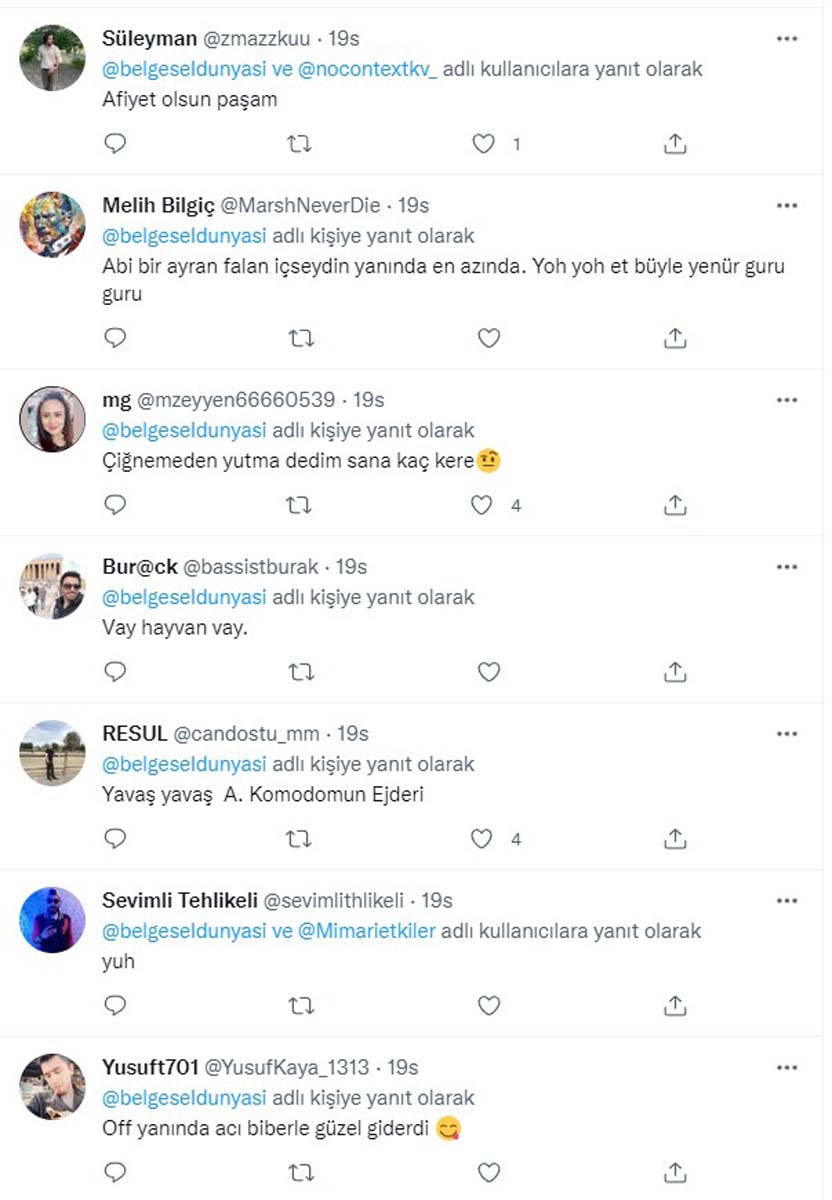Open the @Mimarietkiler mention link
The width and height of the screenshot is (832, 1200).
coord(368,931)
